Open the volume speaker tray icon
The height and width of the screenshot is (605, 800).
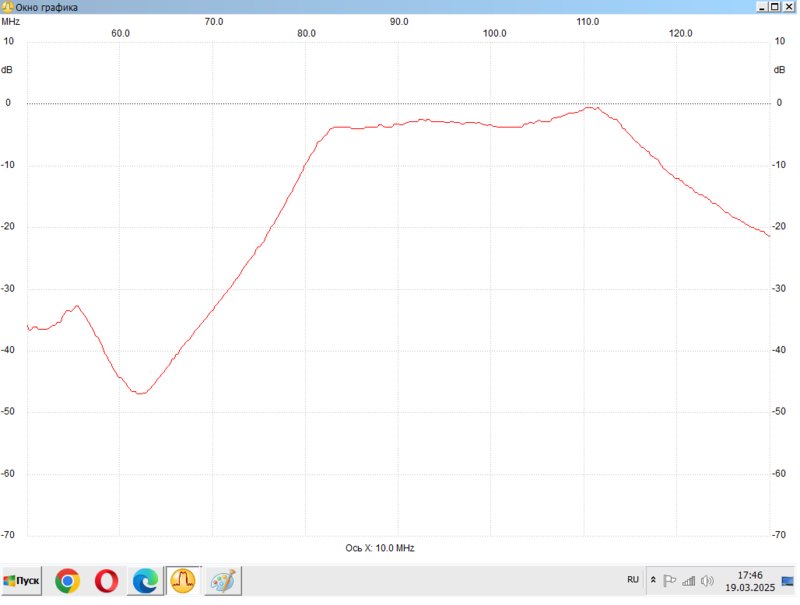(x=707, y=580)
